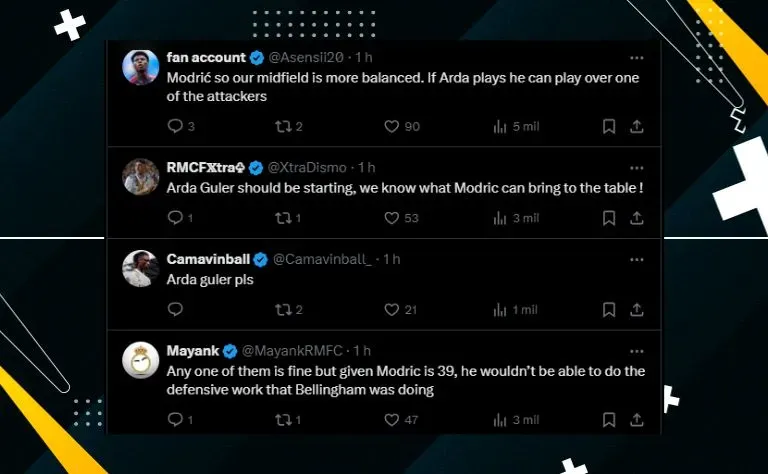Bookmark the Camavinball tweet
This screenshot has width=768, height=474.
[x=609, y=310]
